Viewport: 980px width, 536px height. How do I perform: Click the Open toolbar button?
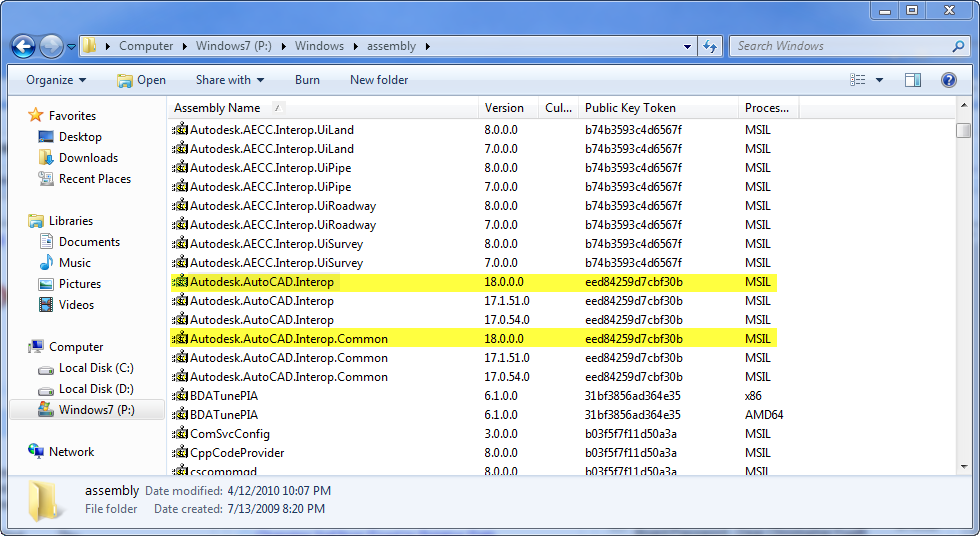(141, 80)
